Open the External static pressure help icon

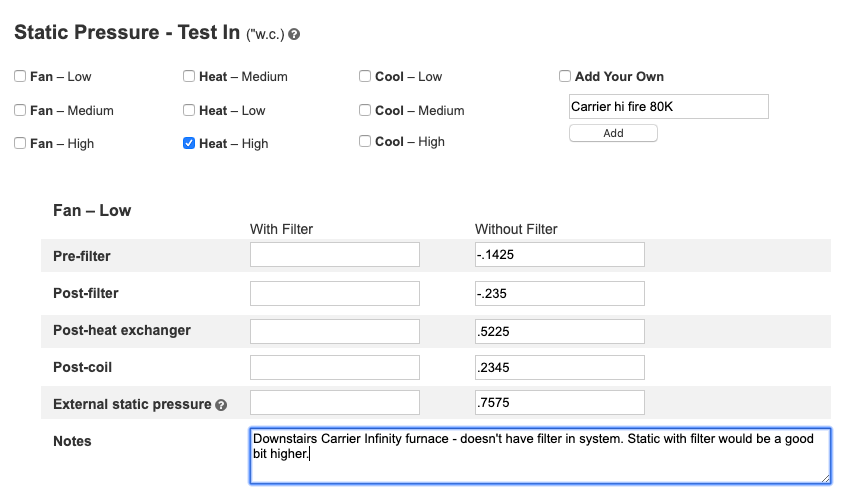coord(221,404)
